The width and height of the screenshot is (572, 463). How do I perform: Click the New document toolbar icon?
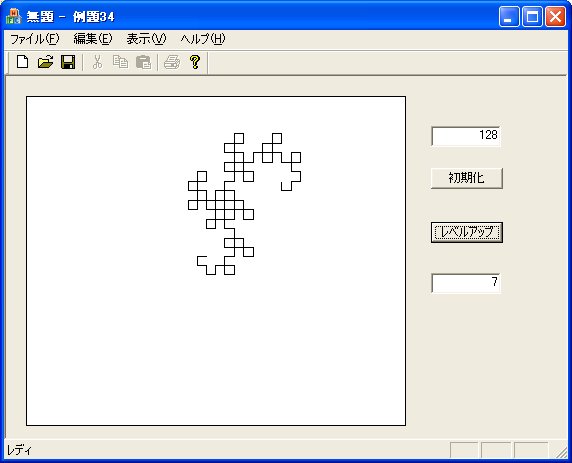click(23, 62)
